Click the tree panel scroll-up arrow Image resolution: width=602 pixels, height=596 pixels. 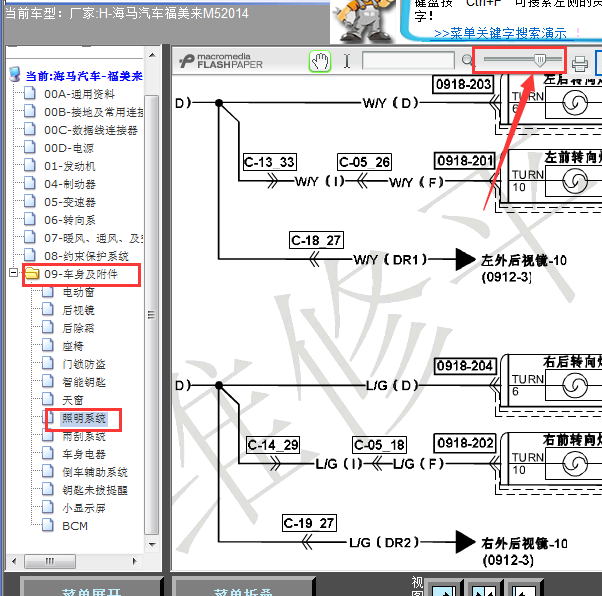(x=152, y=55)
